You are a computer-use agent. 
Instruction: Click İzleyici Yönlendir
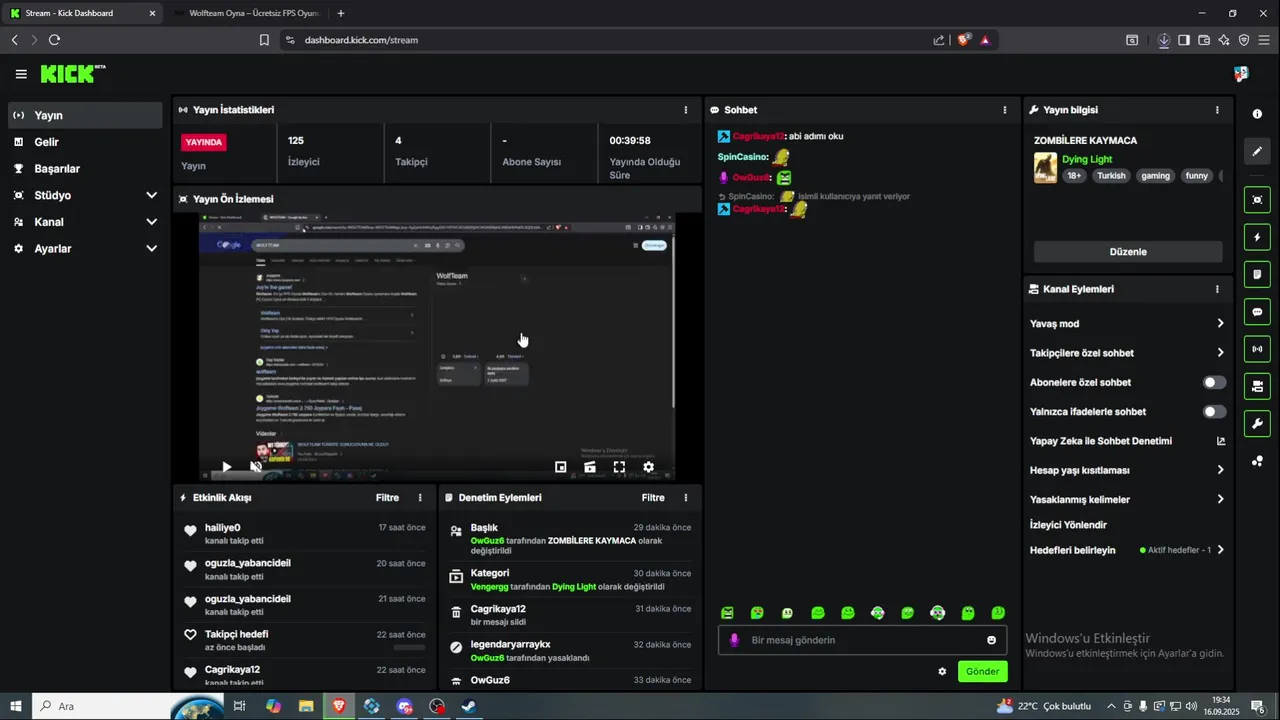pyautogui.click(x=1068, y=525)
